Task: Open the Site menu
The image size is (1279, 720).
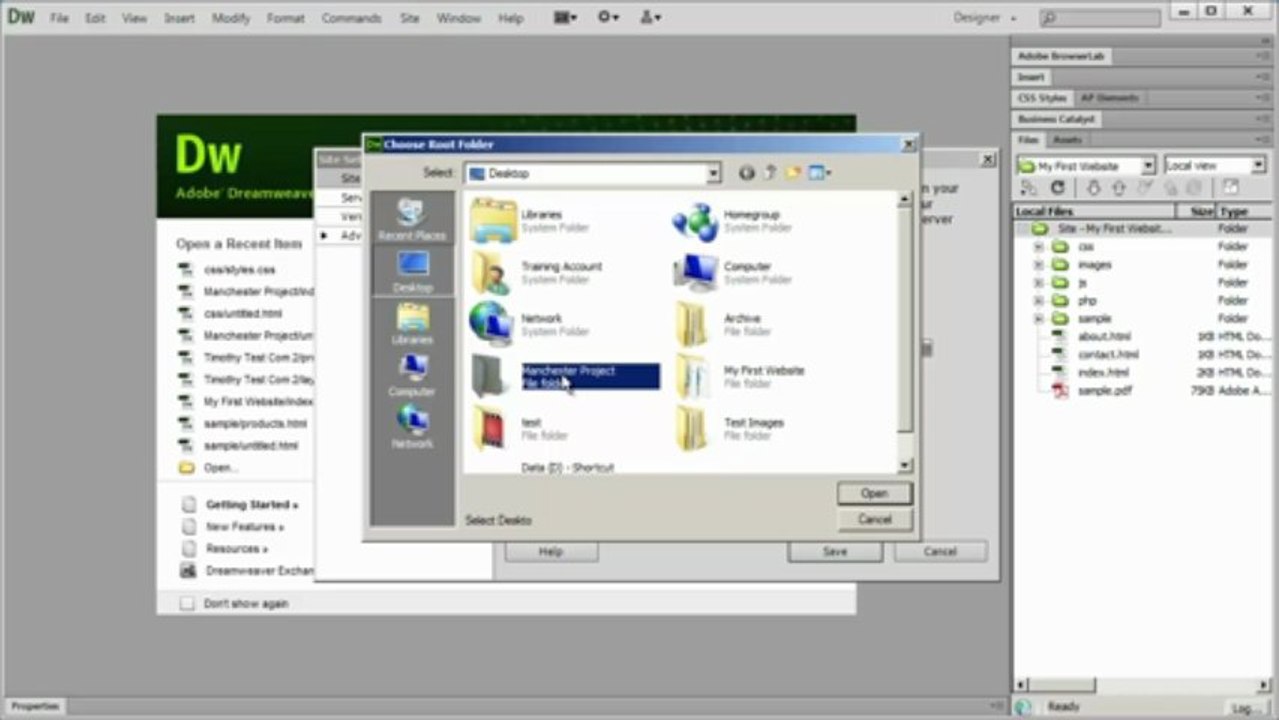Action: coord(409,18)
